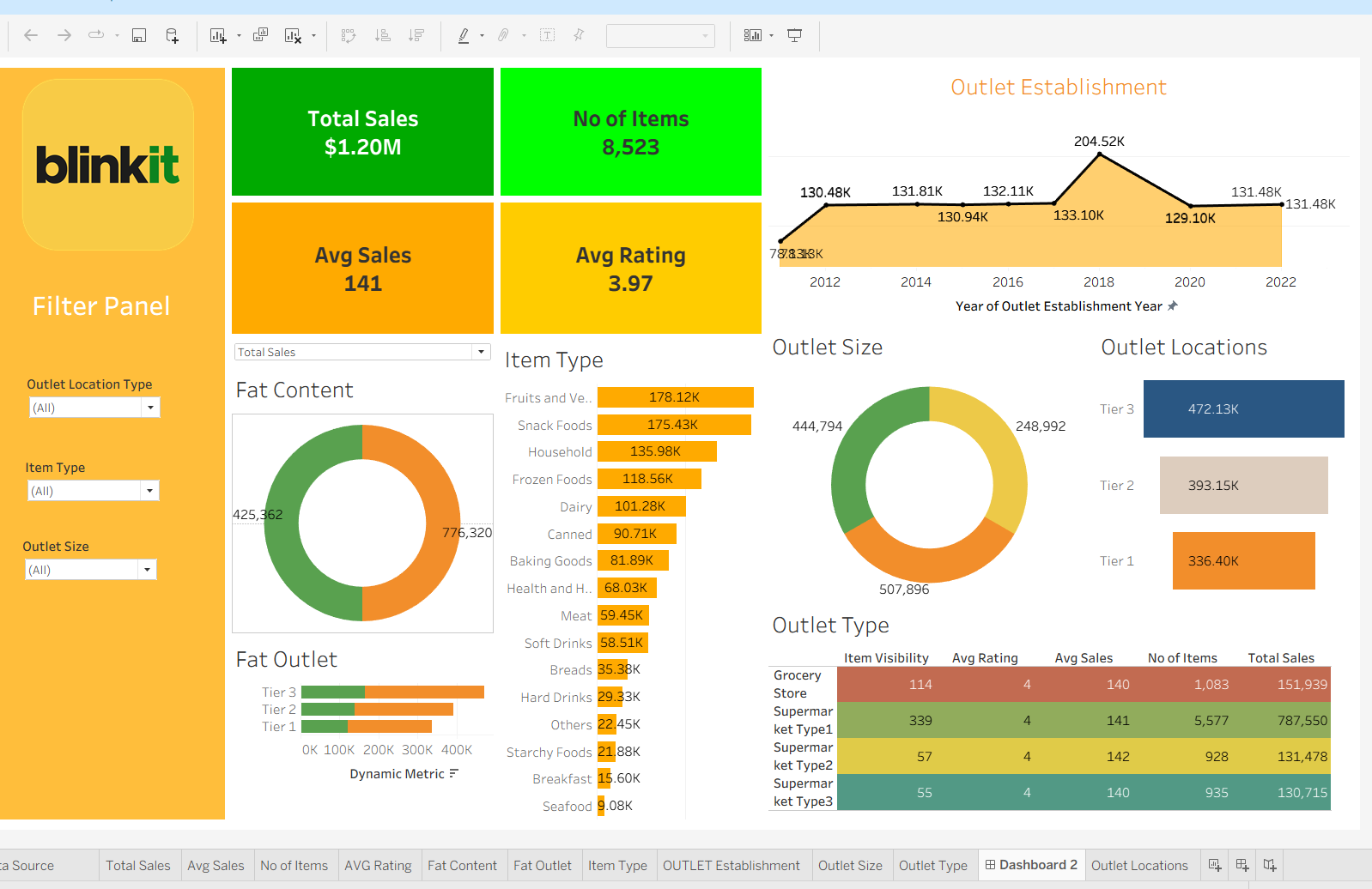Expand the Show Me cards dropdown arrow
This screenshot has width=1372, height=889.
[x=771, y=36]
